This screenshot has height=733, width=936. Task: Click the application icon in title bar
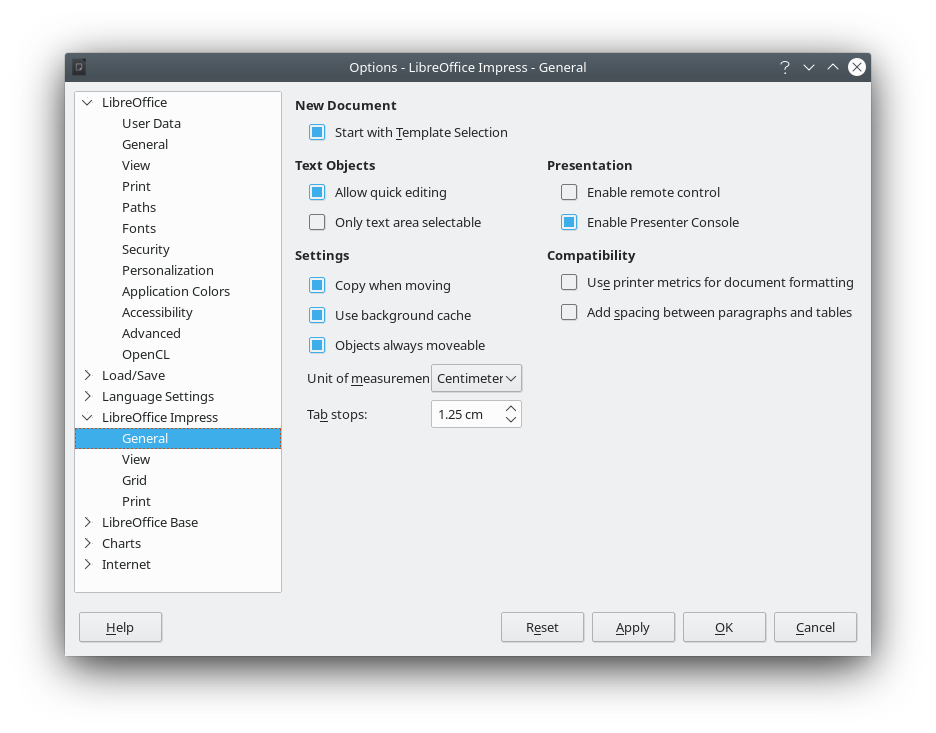tap(79, 67)
